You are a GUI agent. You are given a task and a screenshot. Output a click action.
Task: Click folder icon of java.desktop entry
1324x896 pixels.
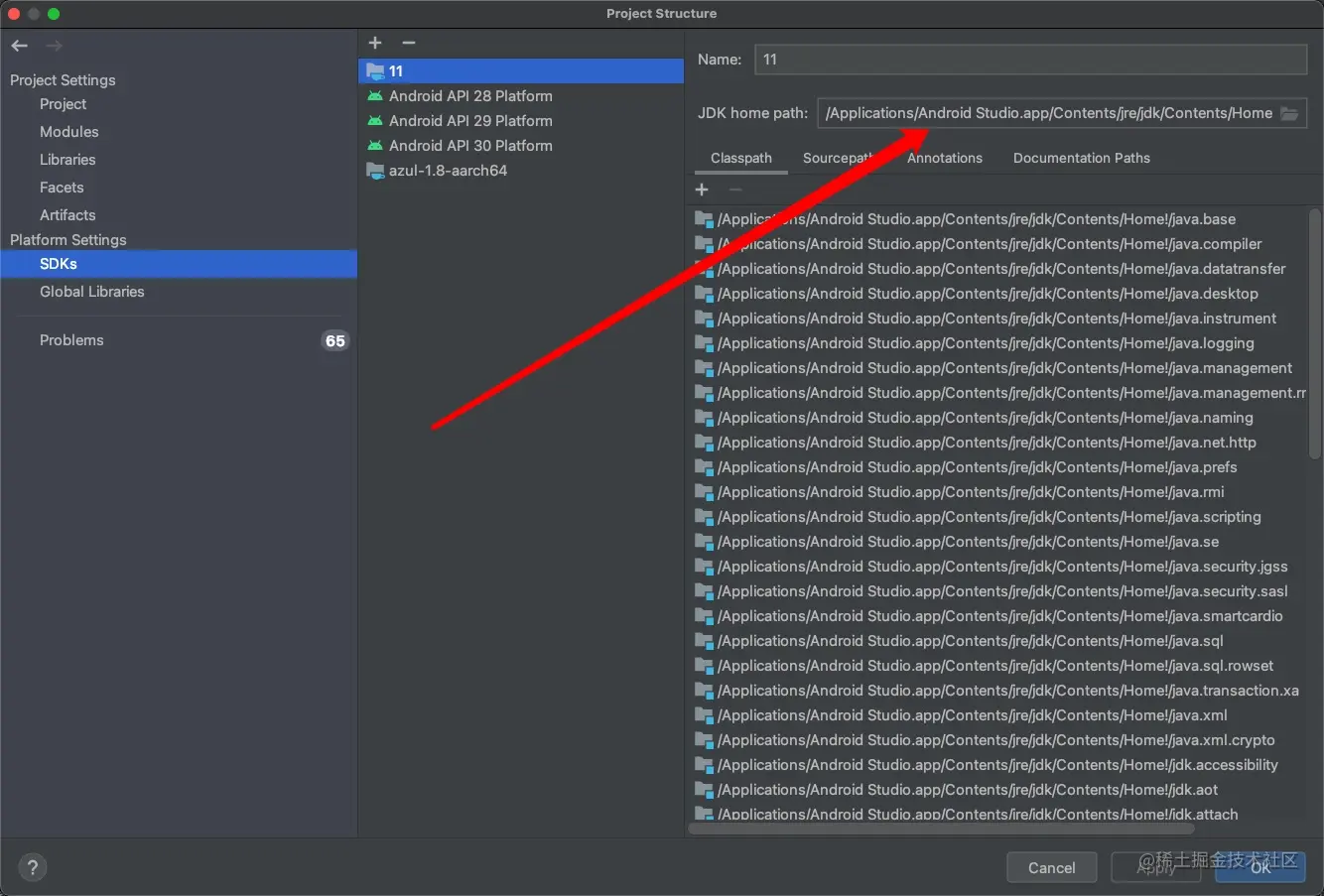[704, 294]
